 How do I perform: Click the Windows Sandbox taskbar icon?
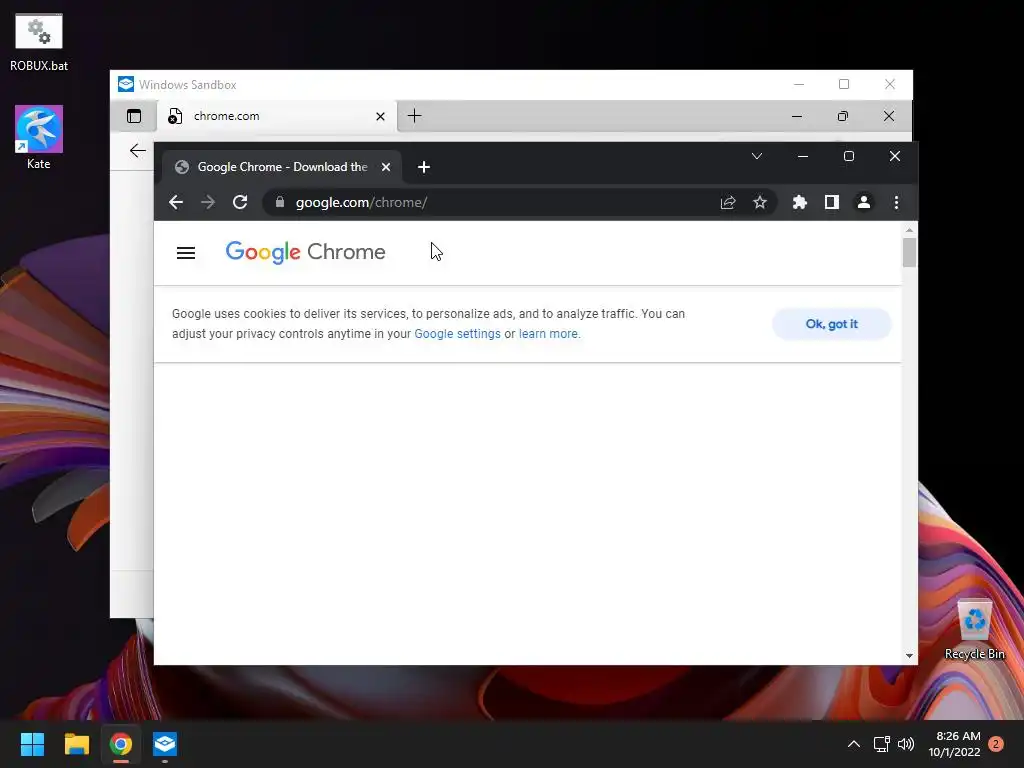(165, 744)
